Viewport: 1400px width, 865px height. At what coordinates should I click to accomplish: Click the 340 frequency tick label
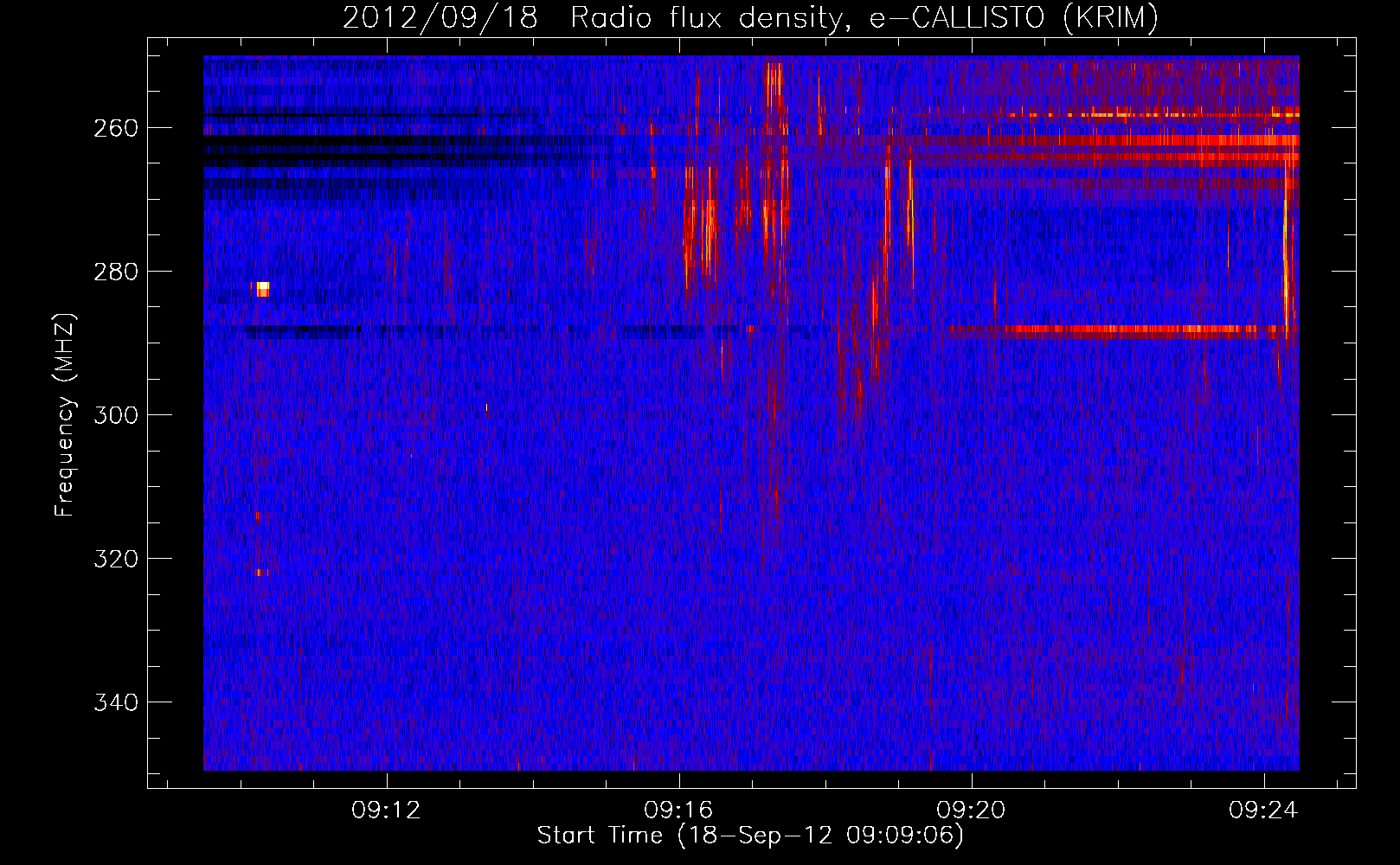click(116, 702)
